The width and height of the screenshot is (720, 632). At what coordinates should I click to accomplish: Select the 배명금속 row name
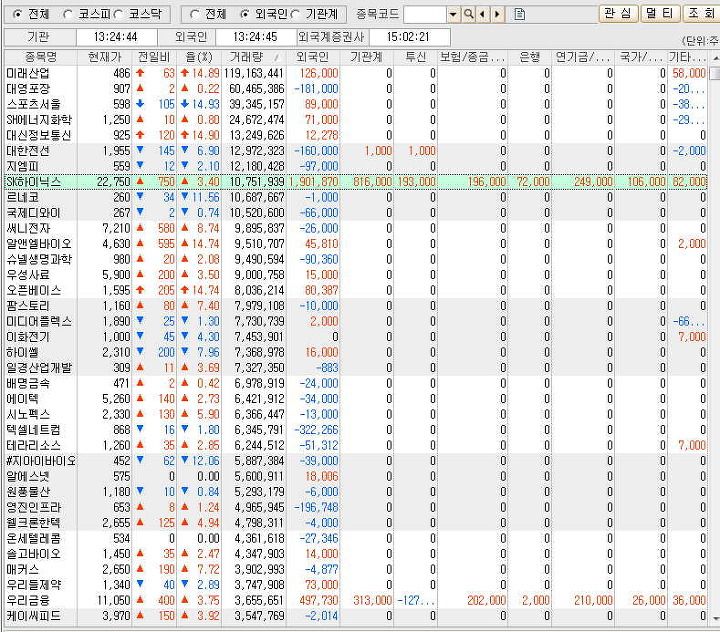[28, 384]
